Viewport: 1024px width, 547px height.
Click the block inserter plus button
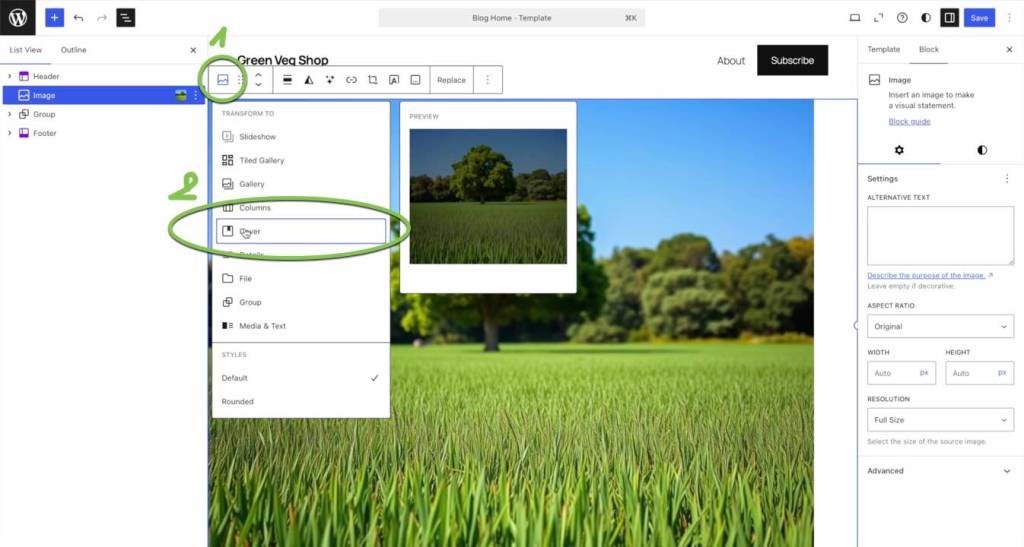(54, 18)
